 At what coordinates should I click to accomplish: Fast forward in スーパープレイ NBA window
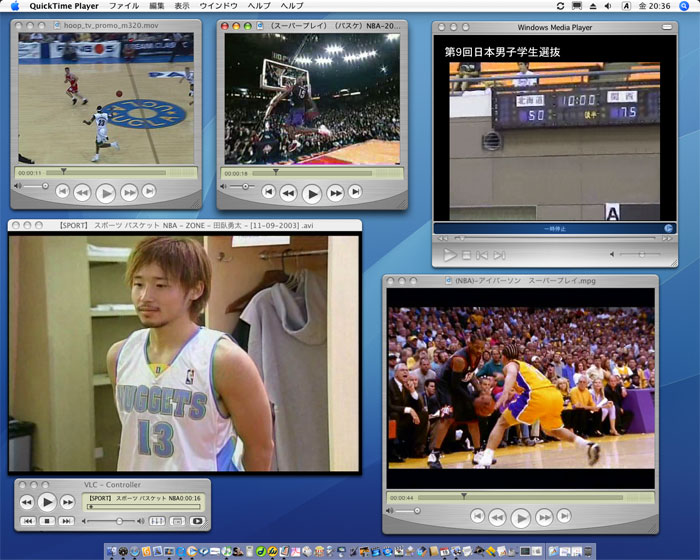(x=335, y=193)
